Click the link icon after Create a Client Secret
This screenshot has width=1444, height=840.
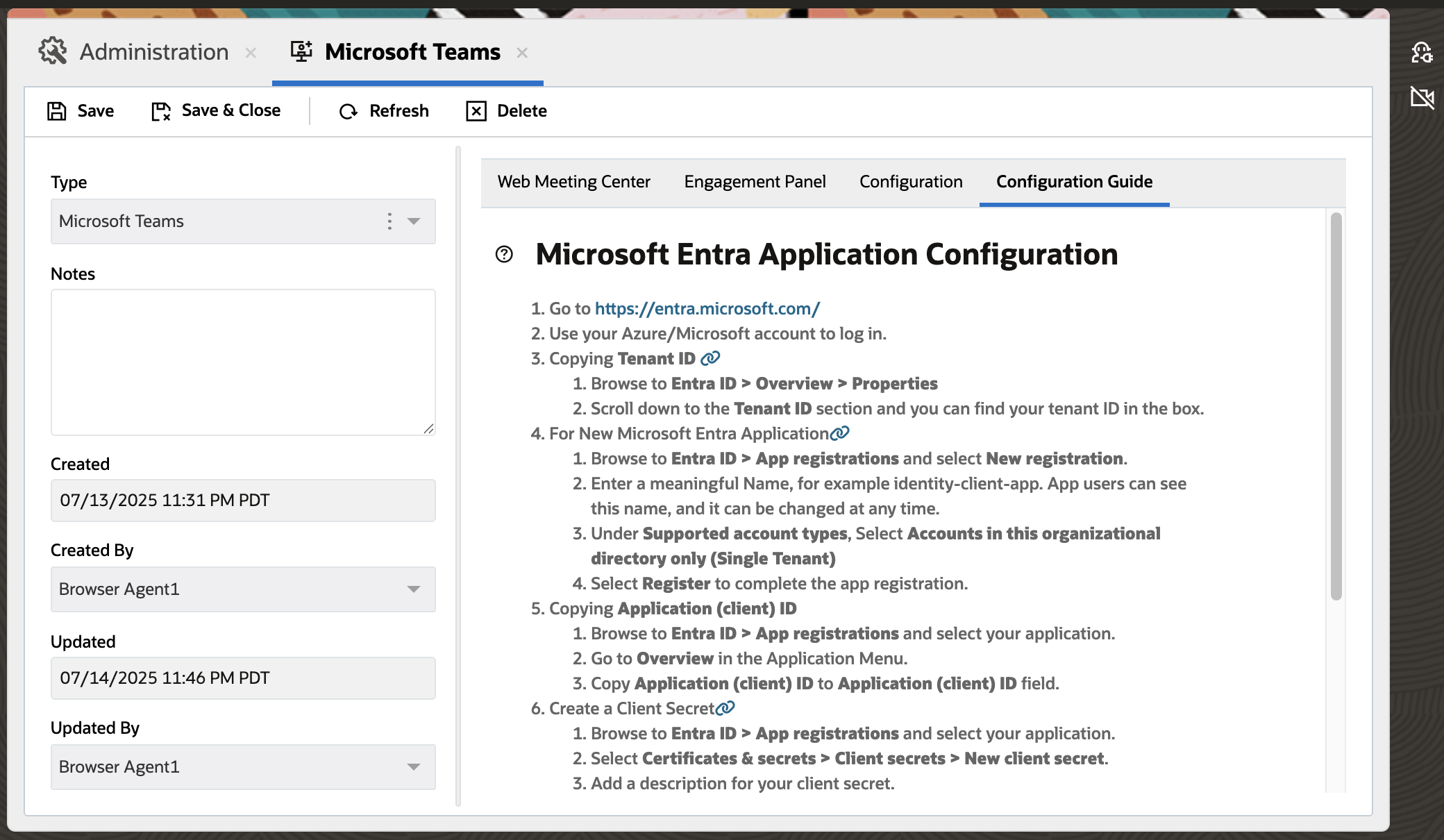[727, 708]
